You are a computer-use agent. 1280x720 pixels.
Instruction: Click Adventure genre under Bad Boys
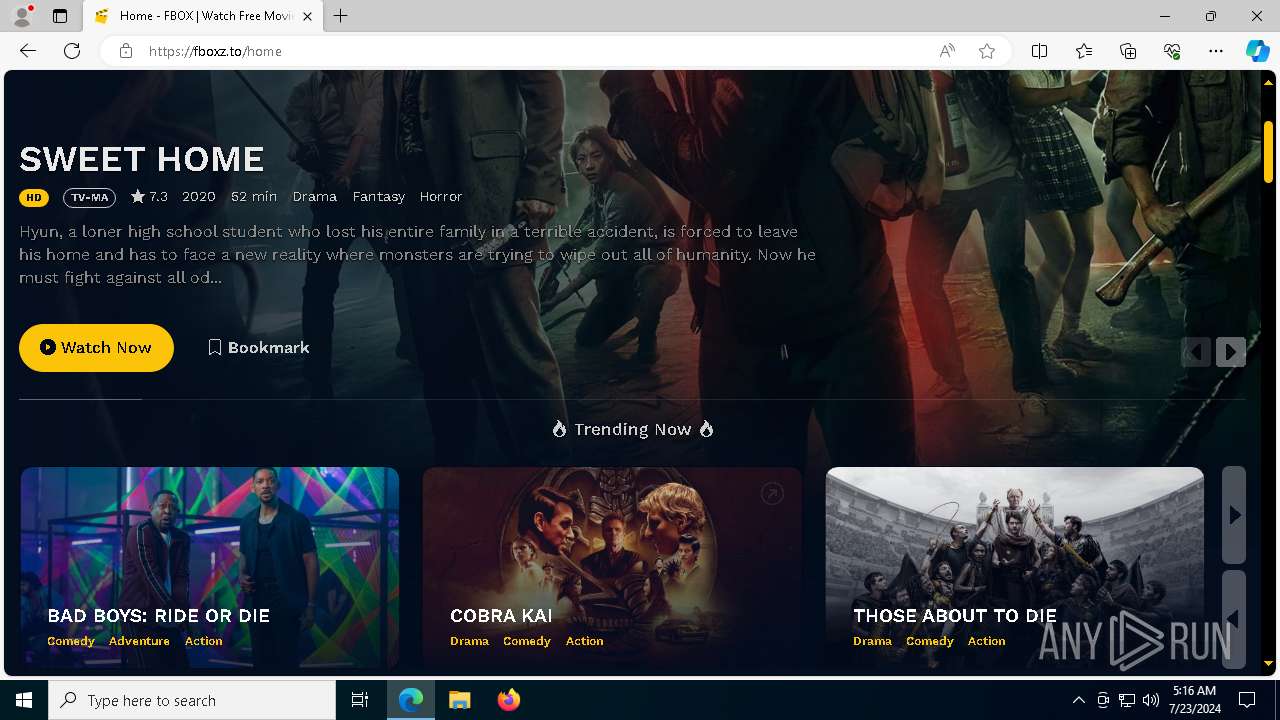(x=139, y=641)
